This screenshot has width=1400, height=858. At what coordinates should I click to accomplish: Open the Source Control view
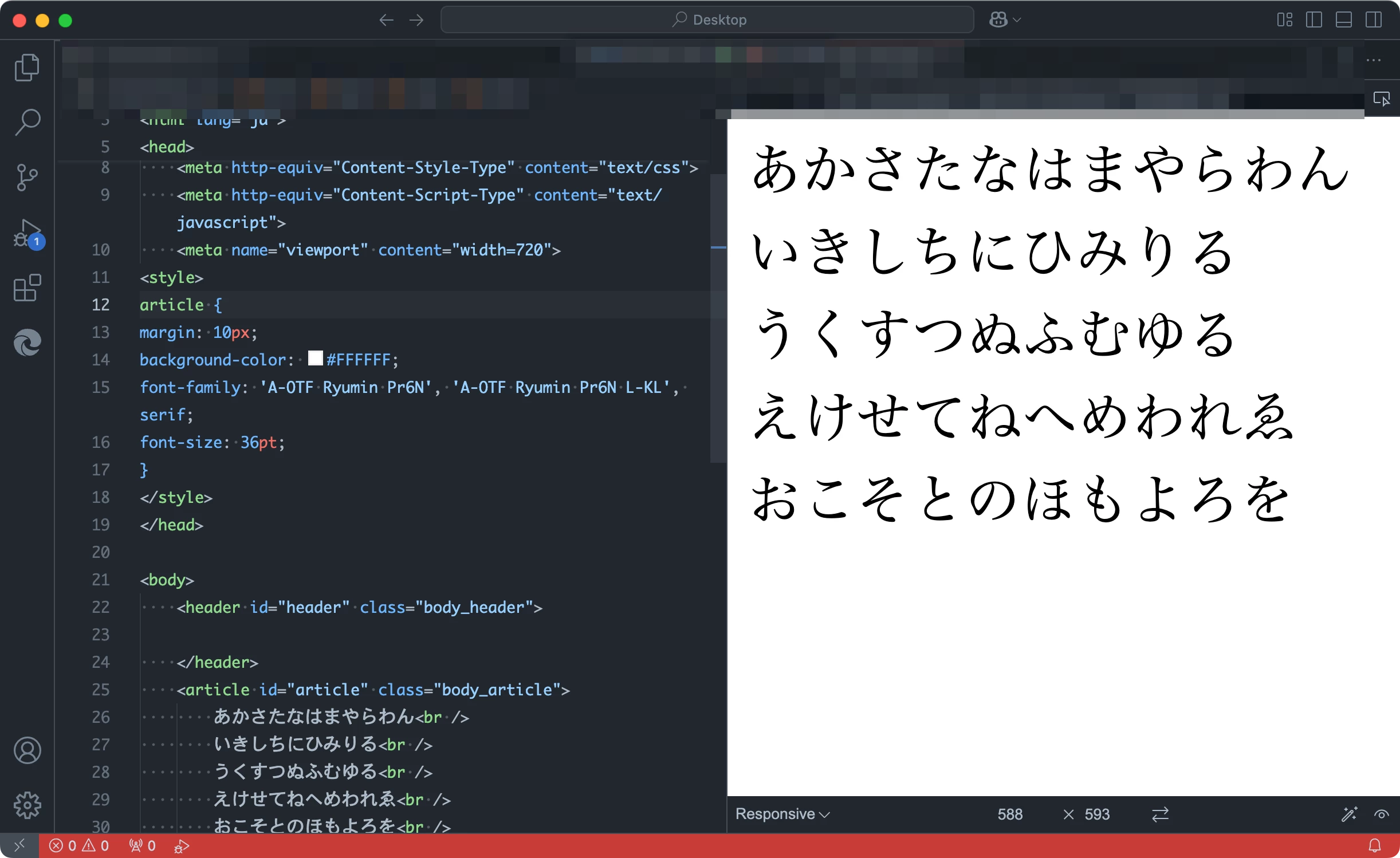[x=27, y=177]
